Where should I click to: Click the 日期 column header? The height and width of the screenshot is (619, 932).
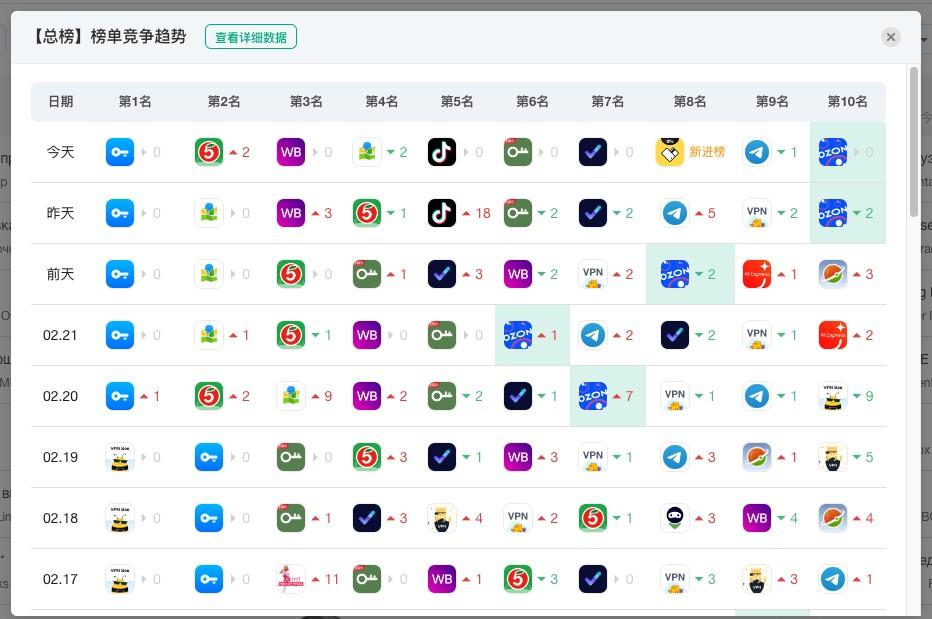tap(61, 102)
